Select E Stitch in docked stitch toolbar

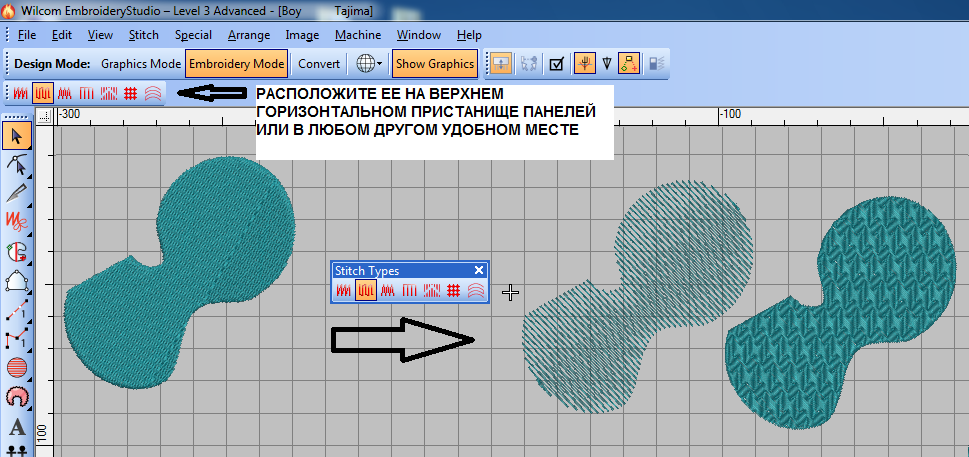point(87,93)
